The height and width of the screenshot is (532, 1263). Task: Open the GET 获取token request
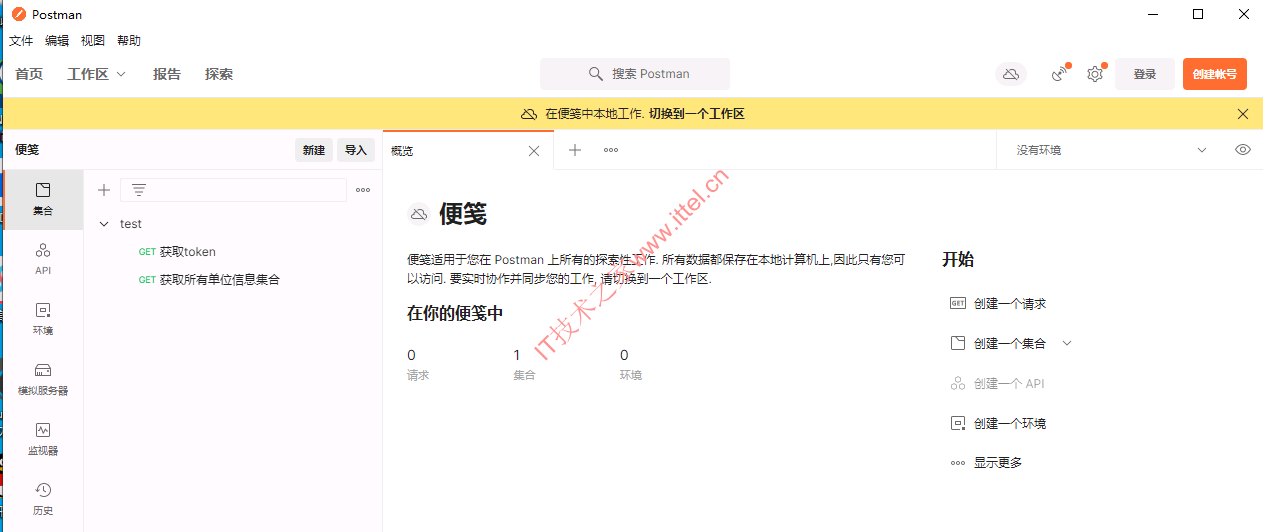click(x=232, y=252)
